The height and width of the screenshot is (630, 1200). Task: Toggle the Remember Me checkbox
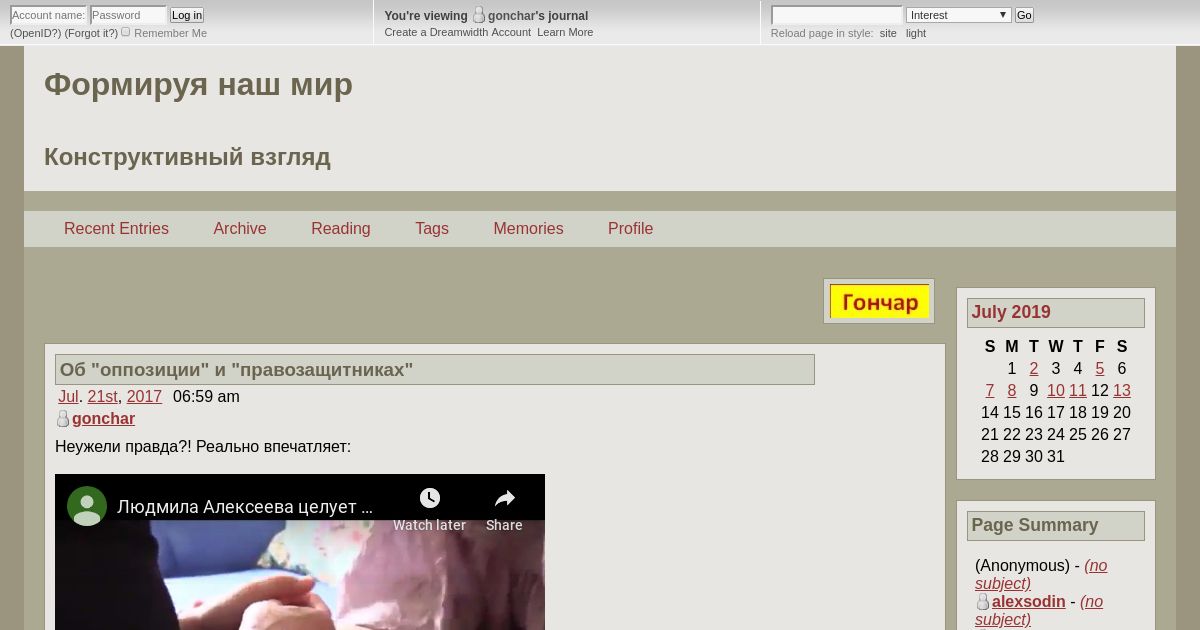(x=126, y=32)
